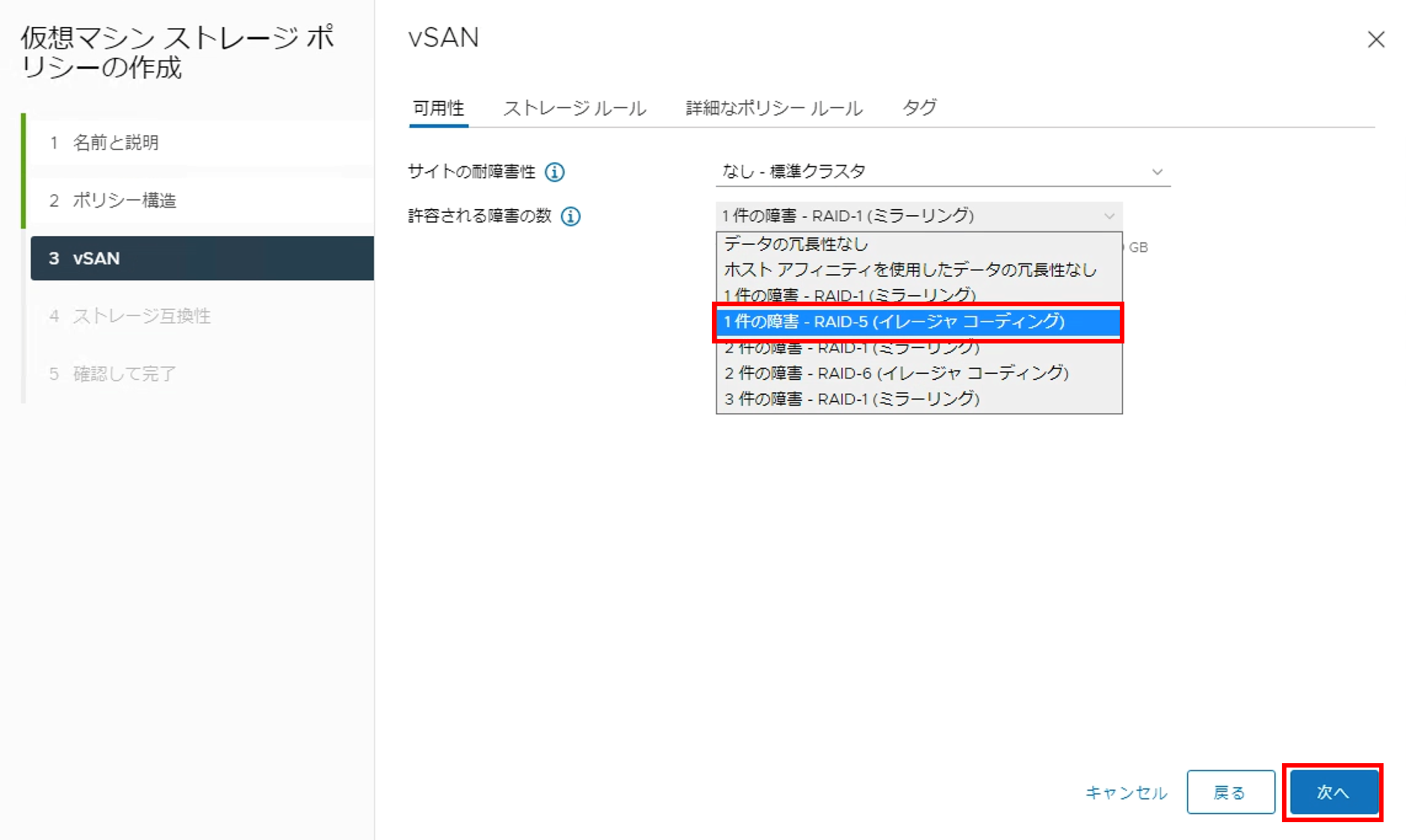Select step 5 確認して完了

click(200, 373)
